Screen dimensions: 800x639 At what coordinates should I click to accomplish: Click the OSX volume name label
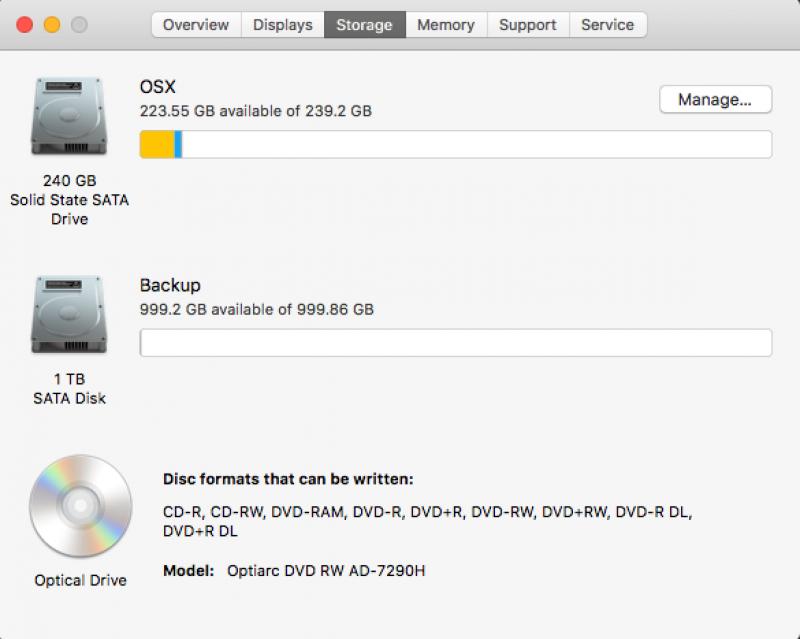tap(158, 87)
